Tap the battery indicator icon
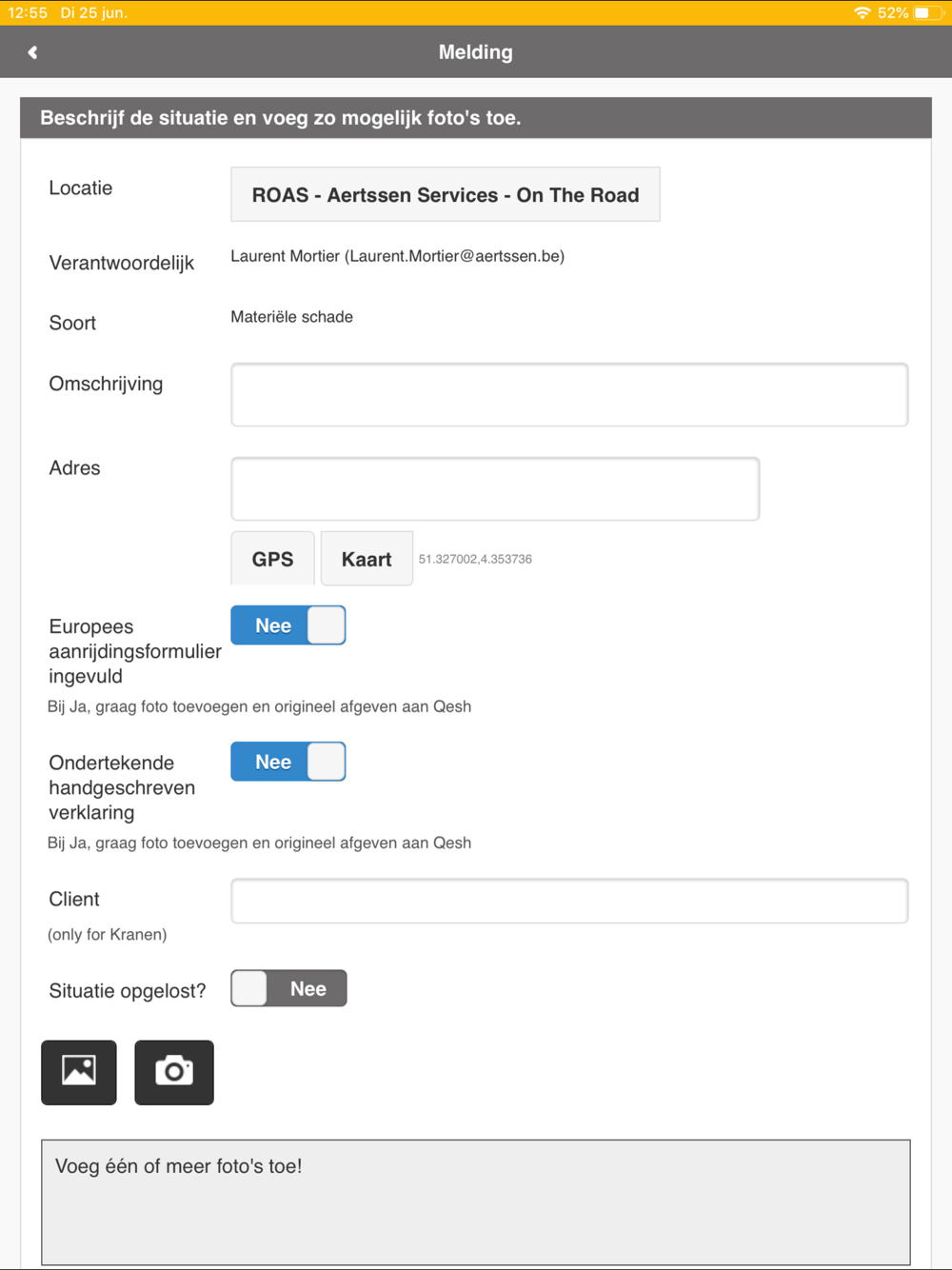This screenshot has height=1270, width=952. point(928,12)
